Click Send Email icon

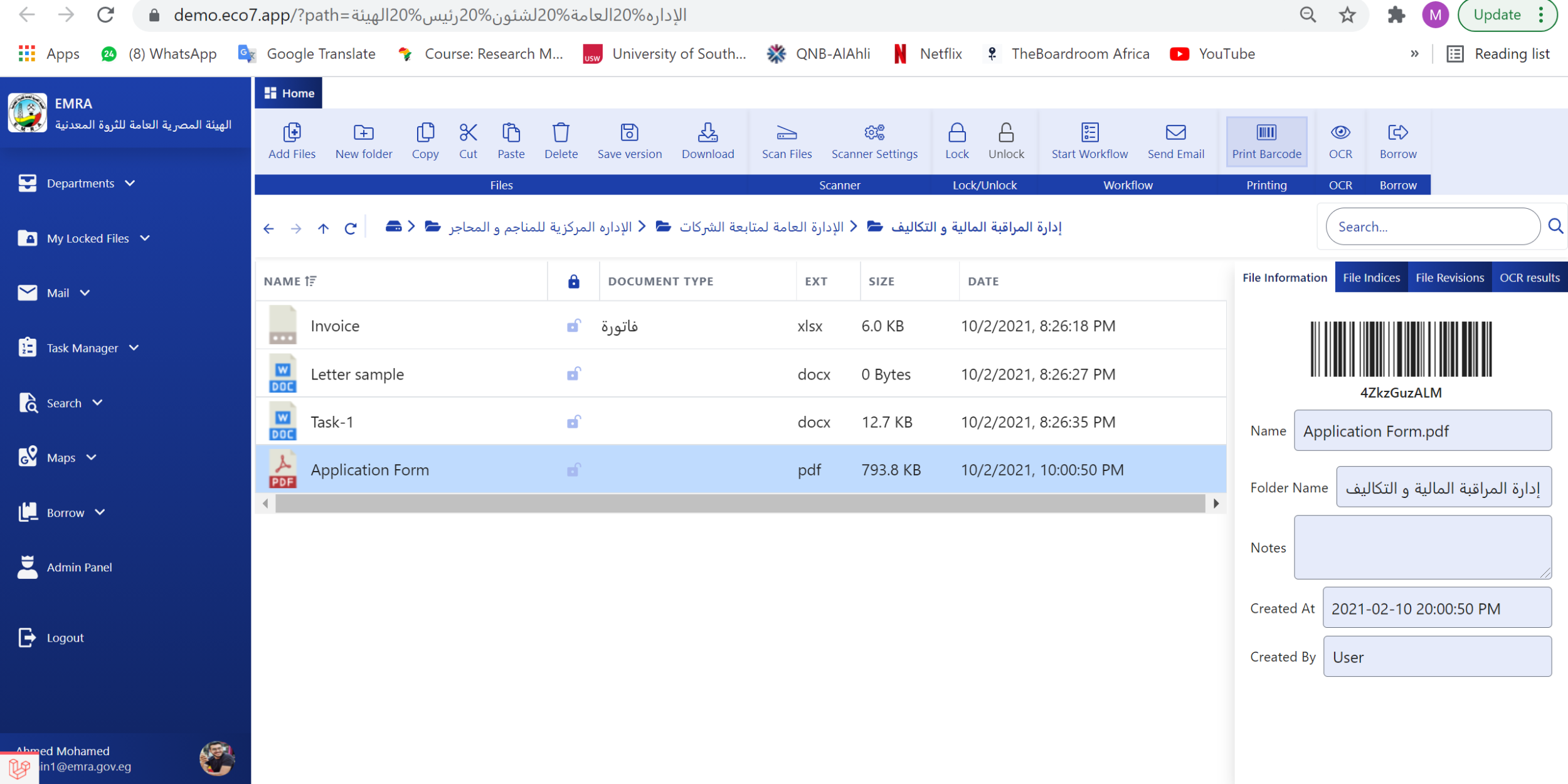click(x=1175, y=132)
